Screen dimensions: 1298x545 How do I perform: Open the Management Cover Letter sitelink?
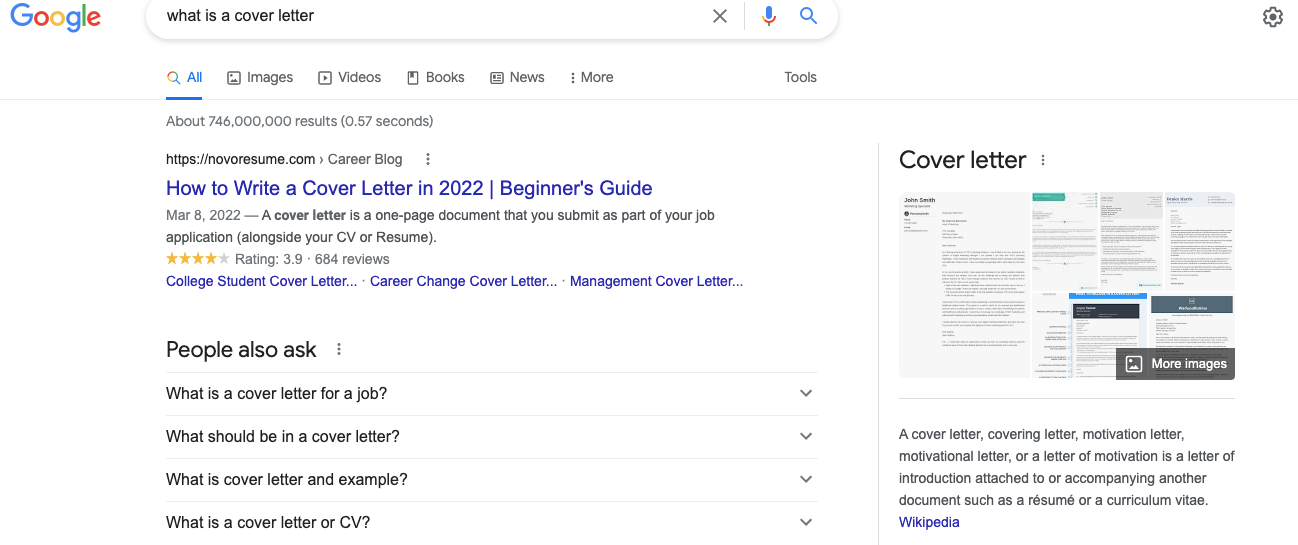coord(656,281)
